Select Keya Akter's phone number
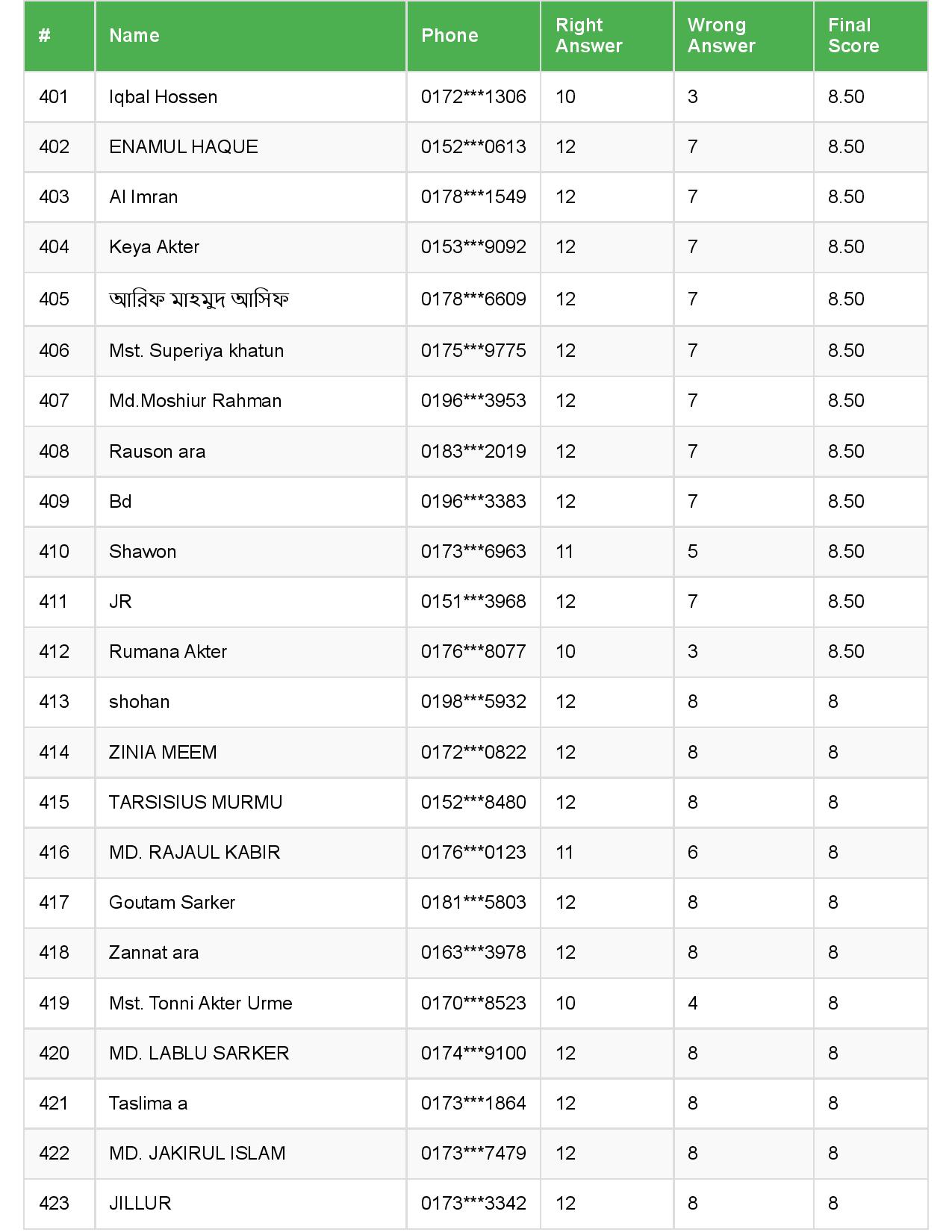This screenshot has width=952, height=1232. [x=473, y=247]
